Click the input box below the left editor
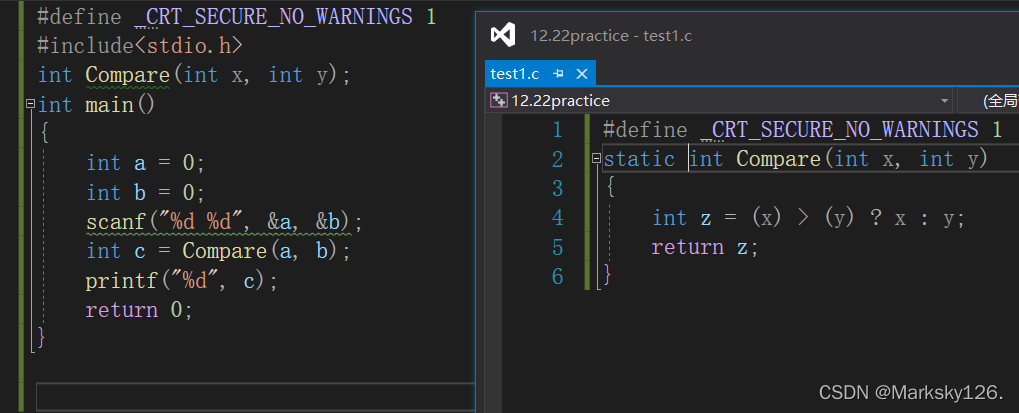Viewport: 1019px width, 413px height. [x=256, y=395]
